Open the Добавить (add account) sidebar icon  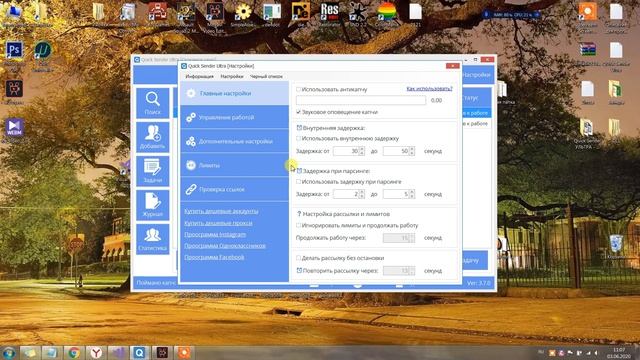pos(152,137)
